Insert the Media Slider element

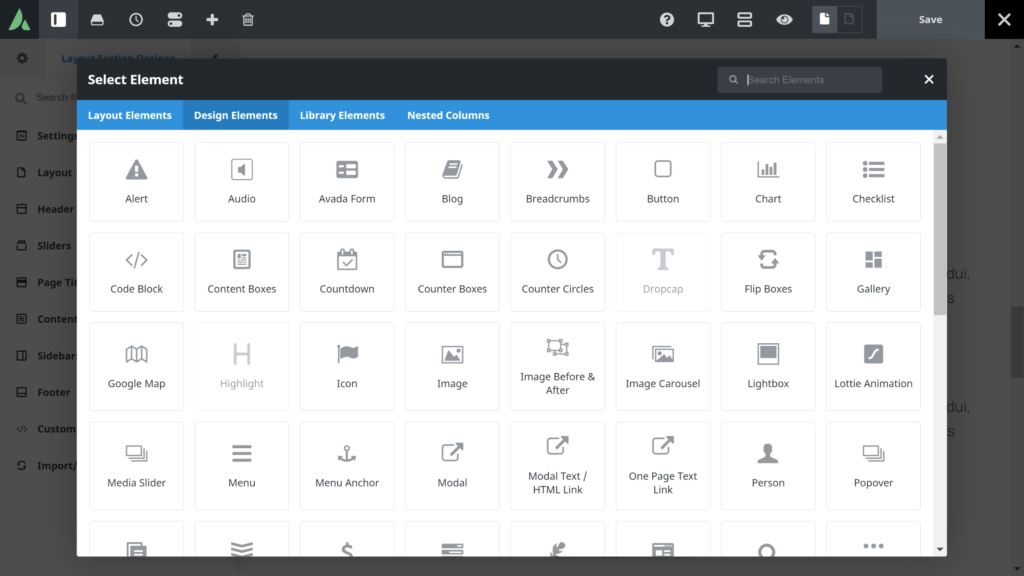pyautogui.click(x=136, y=466)
